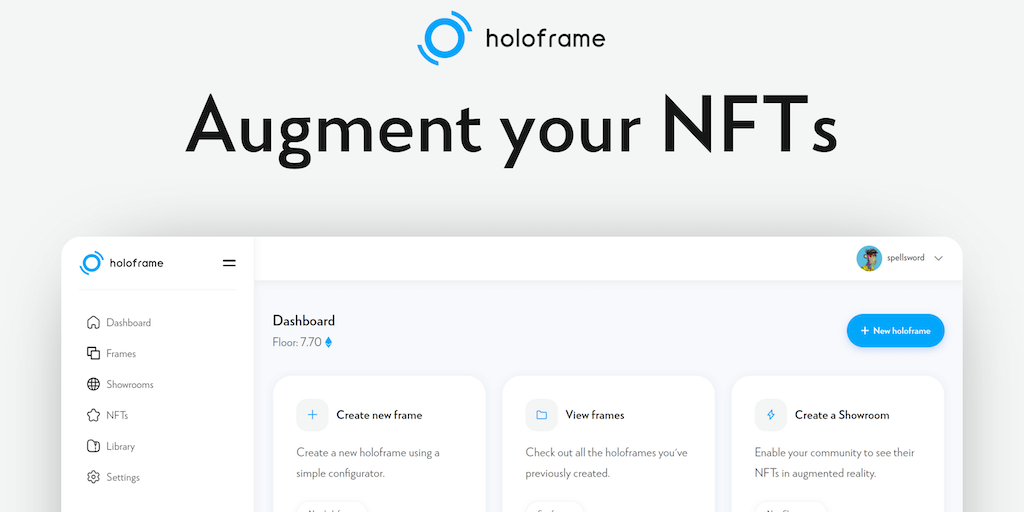This screenshot has width=1024, height=512.
Task: Click the spellsword avatar picture
Action: coord(869,259)
